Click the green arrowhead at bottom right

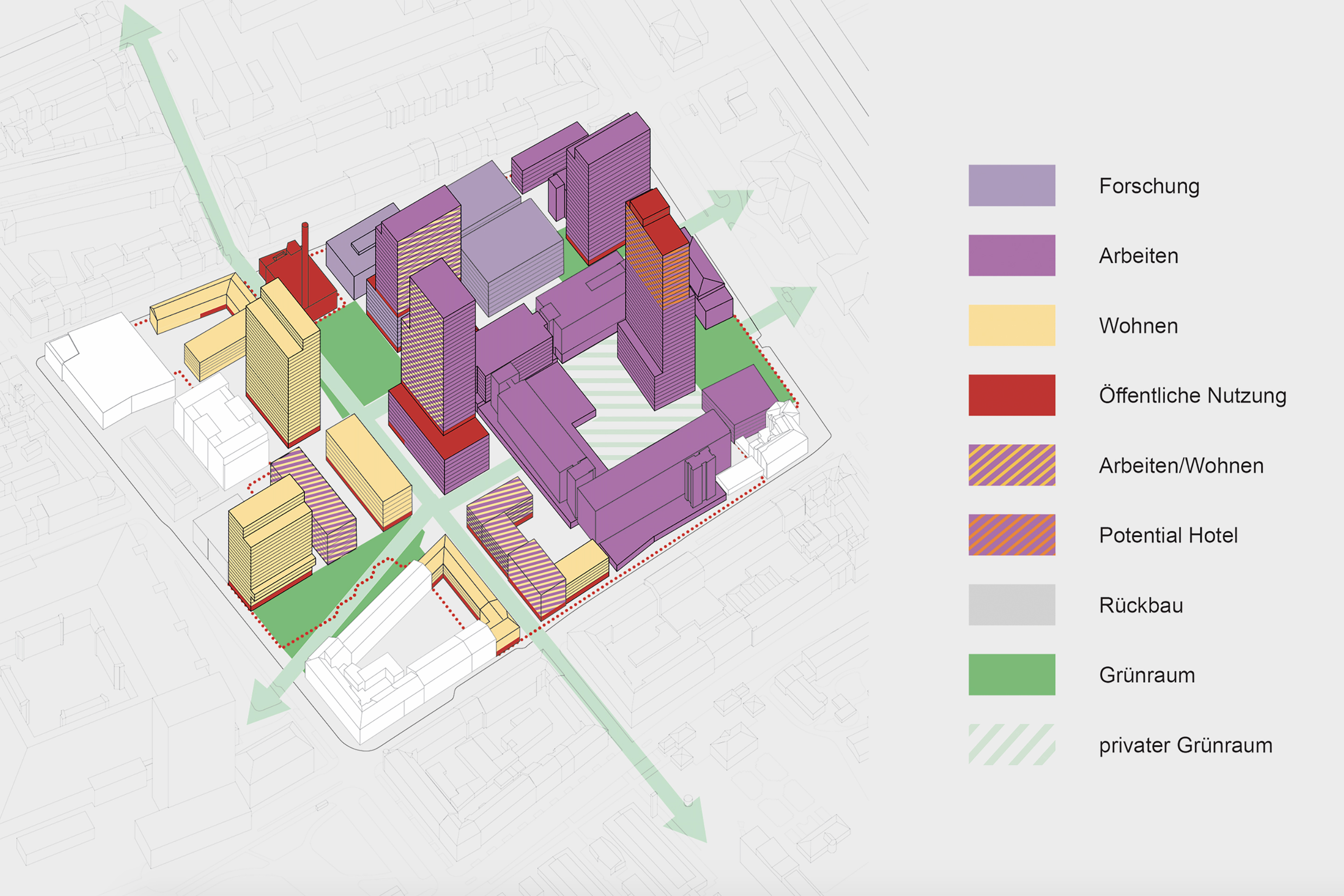[689, 822]
